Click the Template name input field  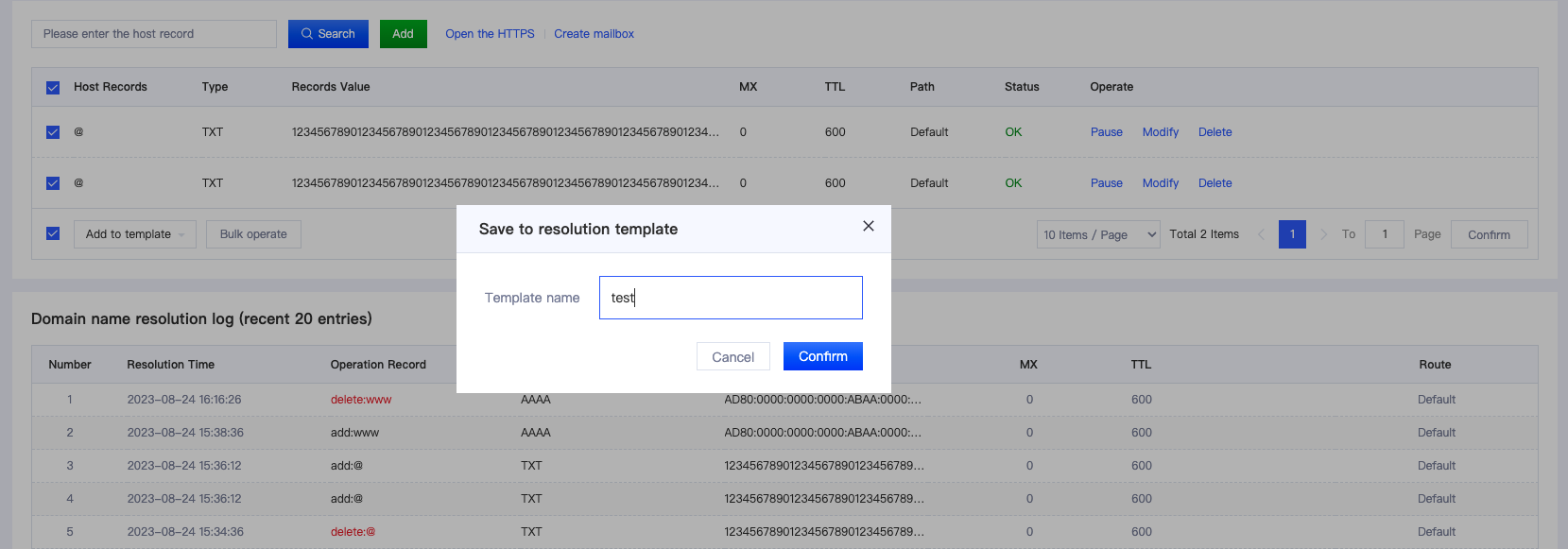(x=731, y=298)
